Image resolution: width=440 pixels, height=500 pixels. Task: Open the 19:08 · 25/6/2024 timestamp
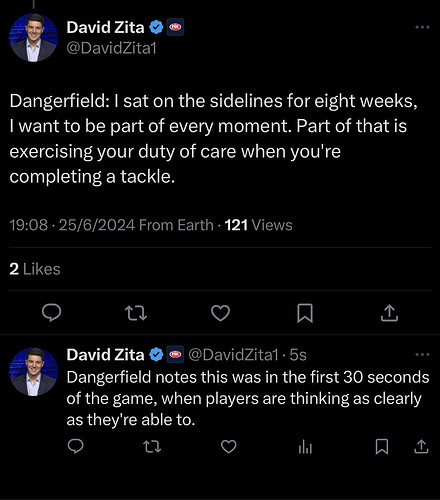(72, 225)
